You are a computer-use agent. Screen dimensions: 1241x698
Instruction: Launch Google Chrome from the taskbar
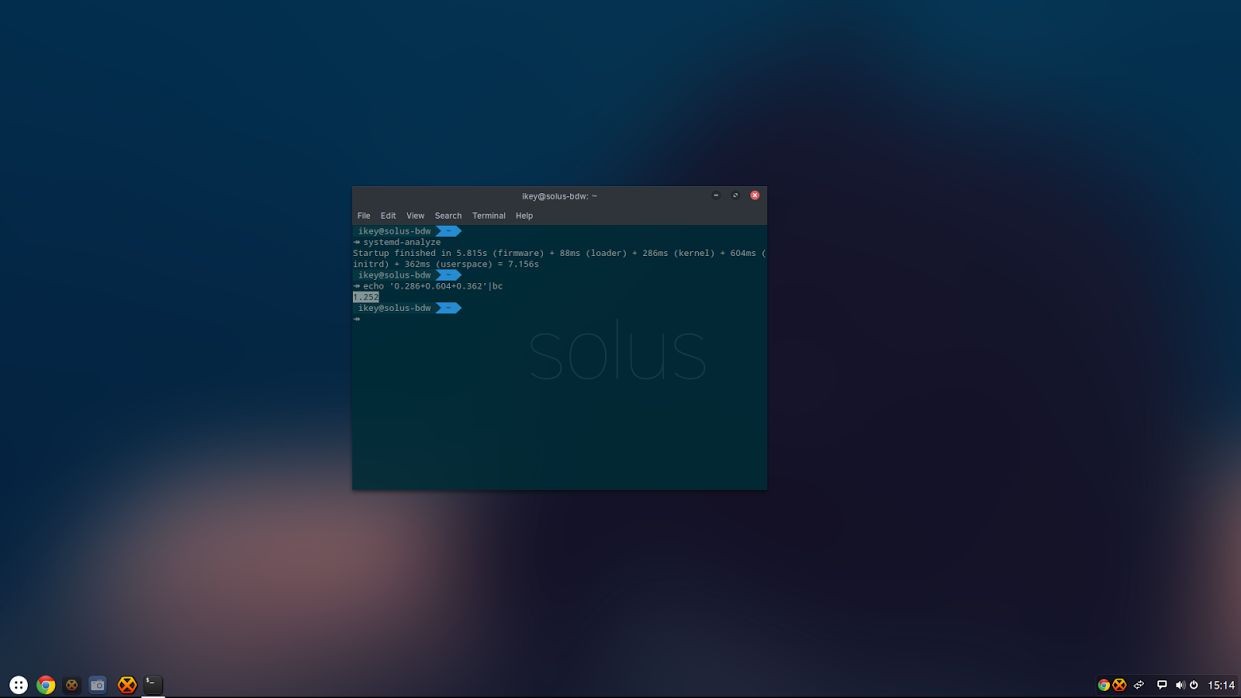click(45, 684)
